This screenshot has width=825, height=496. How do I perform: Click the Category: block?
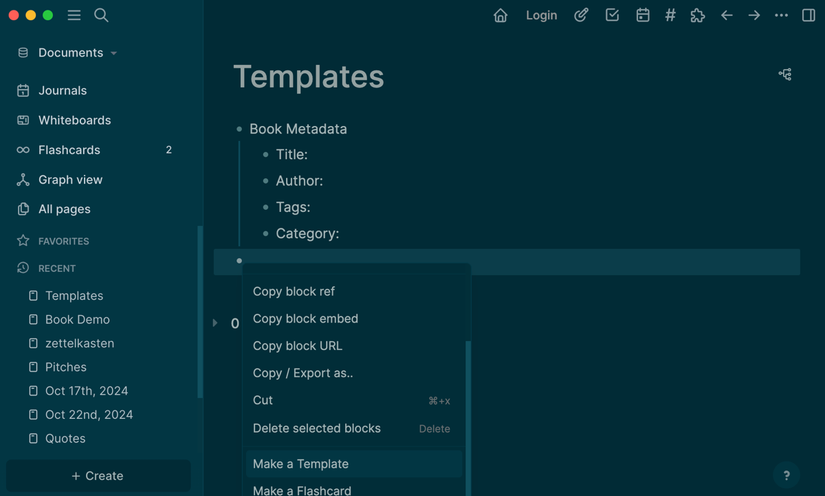point(307,234)
